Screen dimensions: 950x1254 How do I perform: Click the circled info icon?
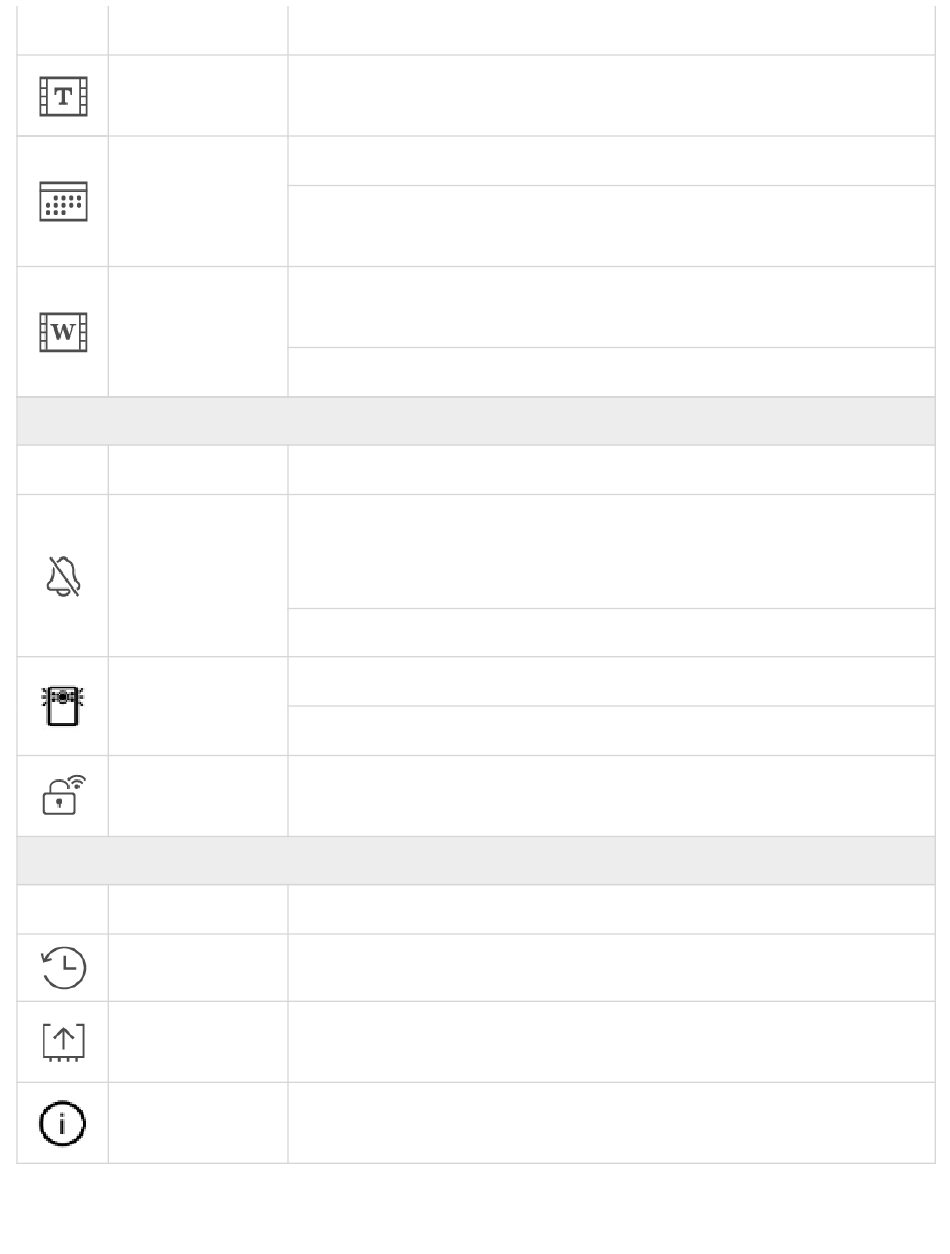point(63,1123)
